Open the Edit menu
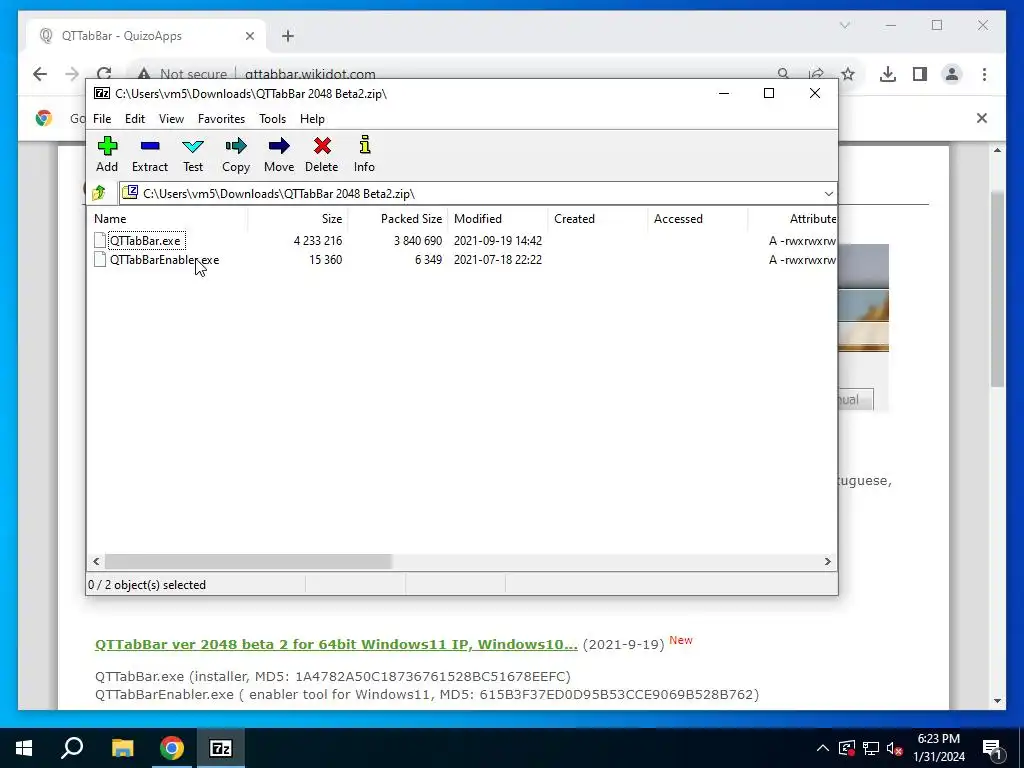This screenshot has height=768, width=1024. (135, 119)
